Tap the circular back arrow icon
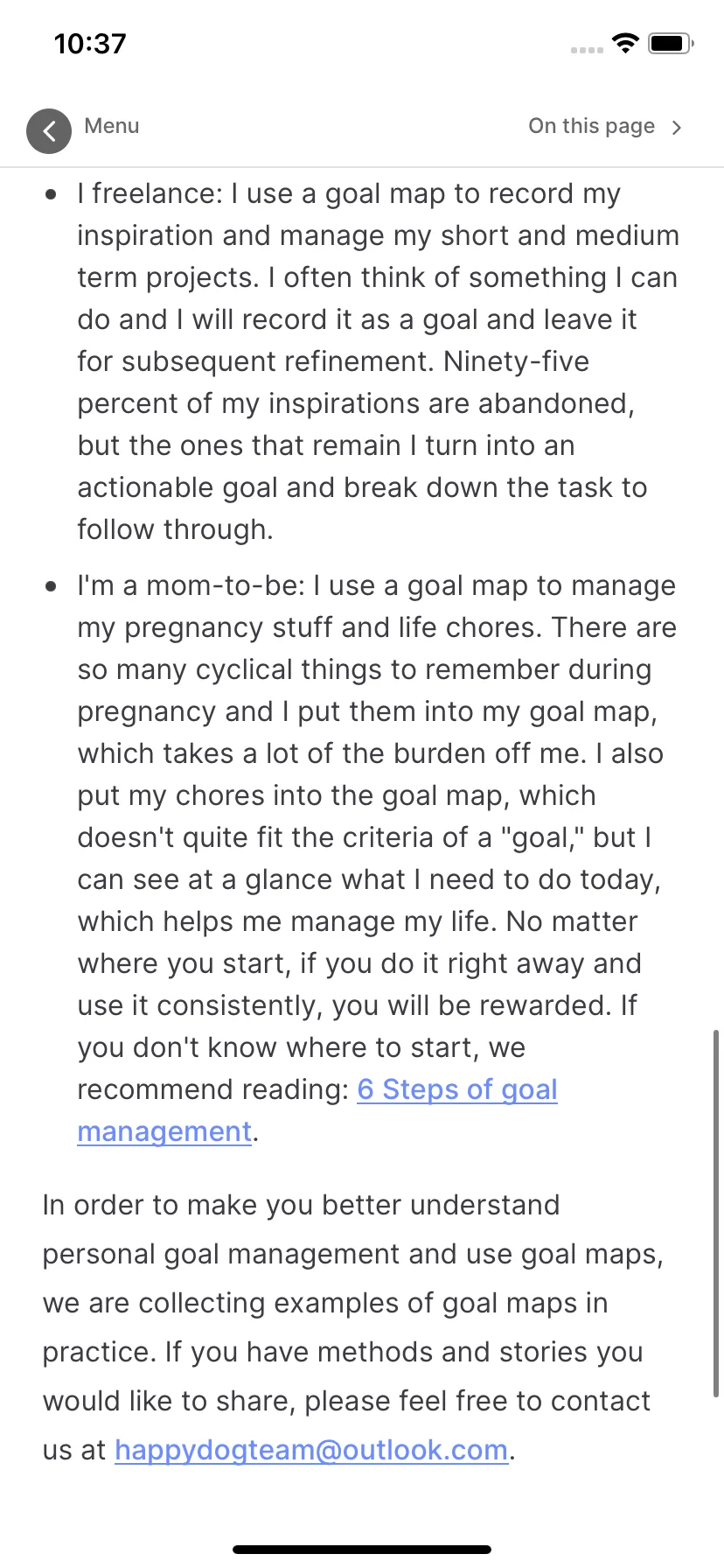This screenshot has height=1568, width=724. 49,131
